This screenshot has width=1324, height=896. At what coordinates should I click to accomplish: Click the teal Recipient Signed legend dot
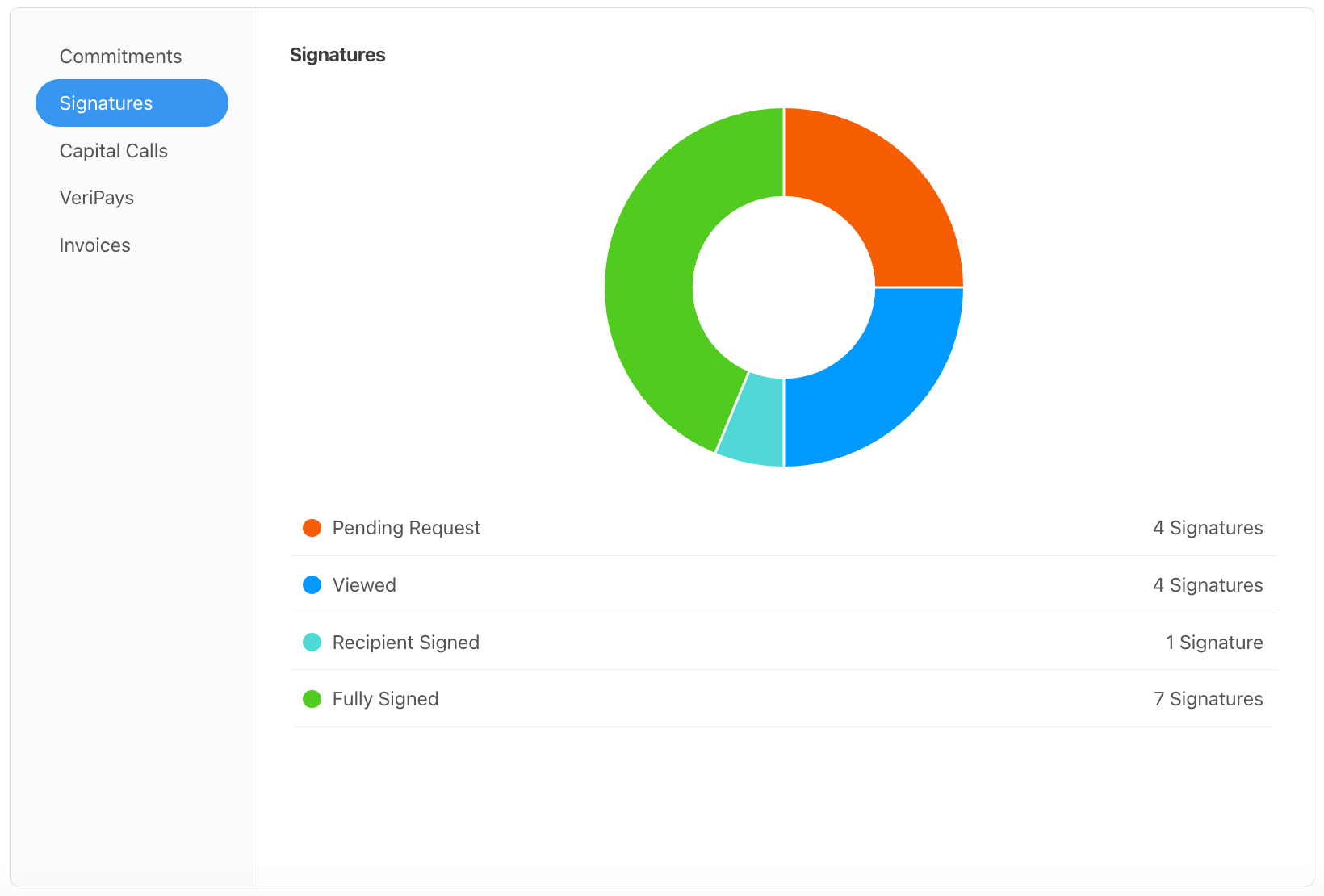point(312,642)
